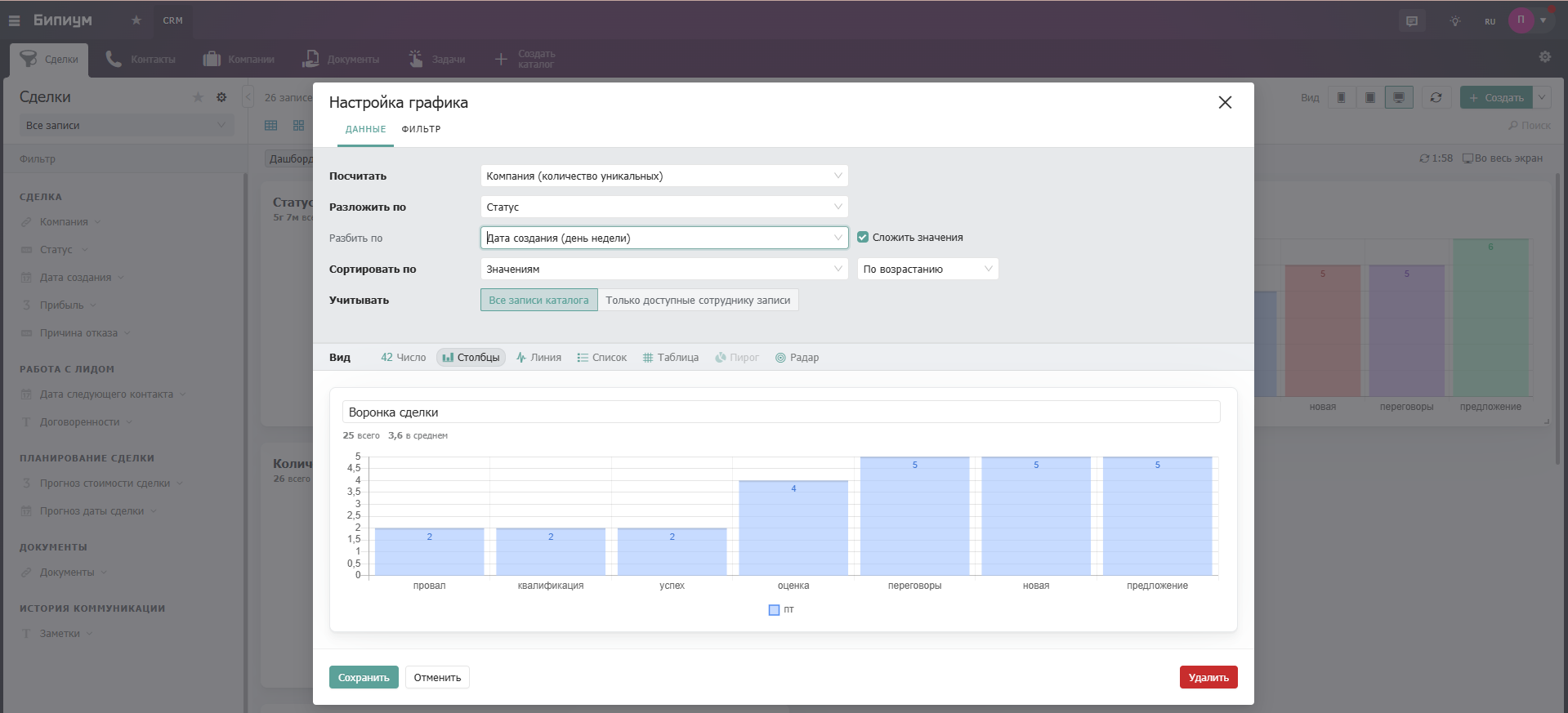
Task: Select Только доступные сотруднику записи option
Action: tap(698, 301)
